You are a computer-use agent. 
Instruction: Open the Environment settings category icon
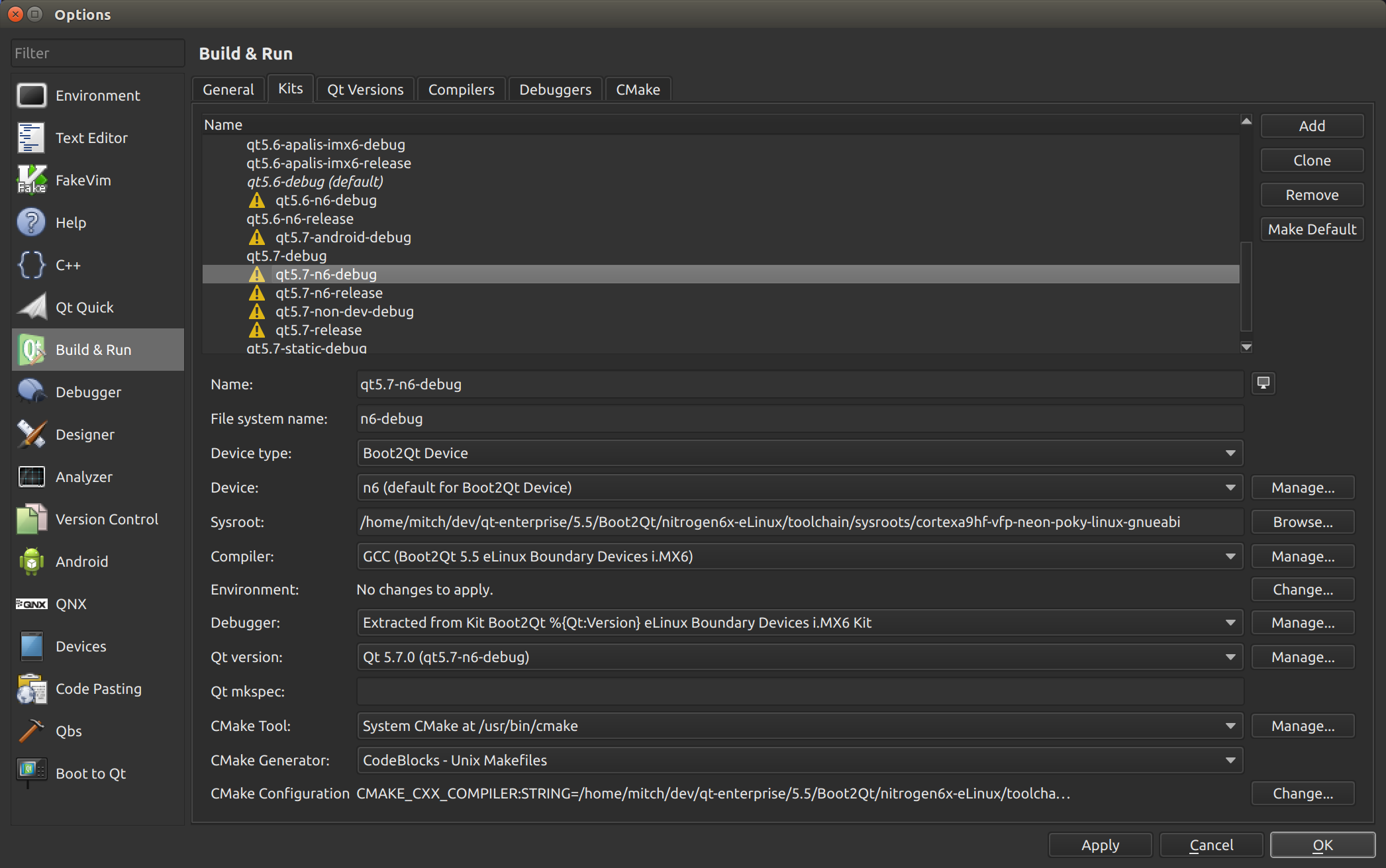click(31, 95)
